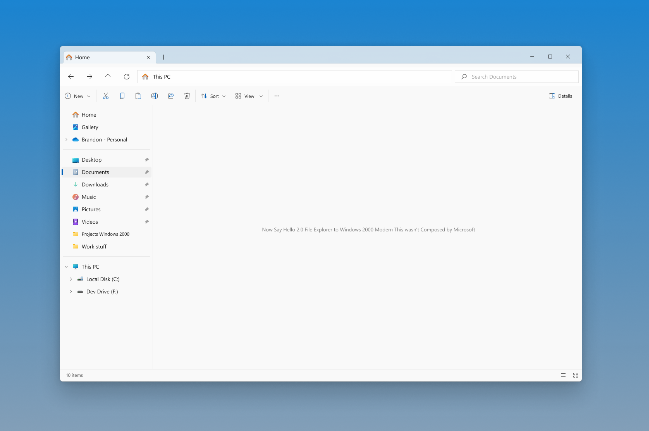Open Gallery in the navigation pane
Screen dimensions: 649x431
click(106, 128)
